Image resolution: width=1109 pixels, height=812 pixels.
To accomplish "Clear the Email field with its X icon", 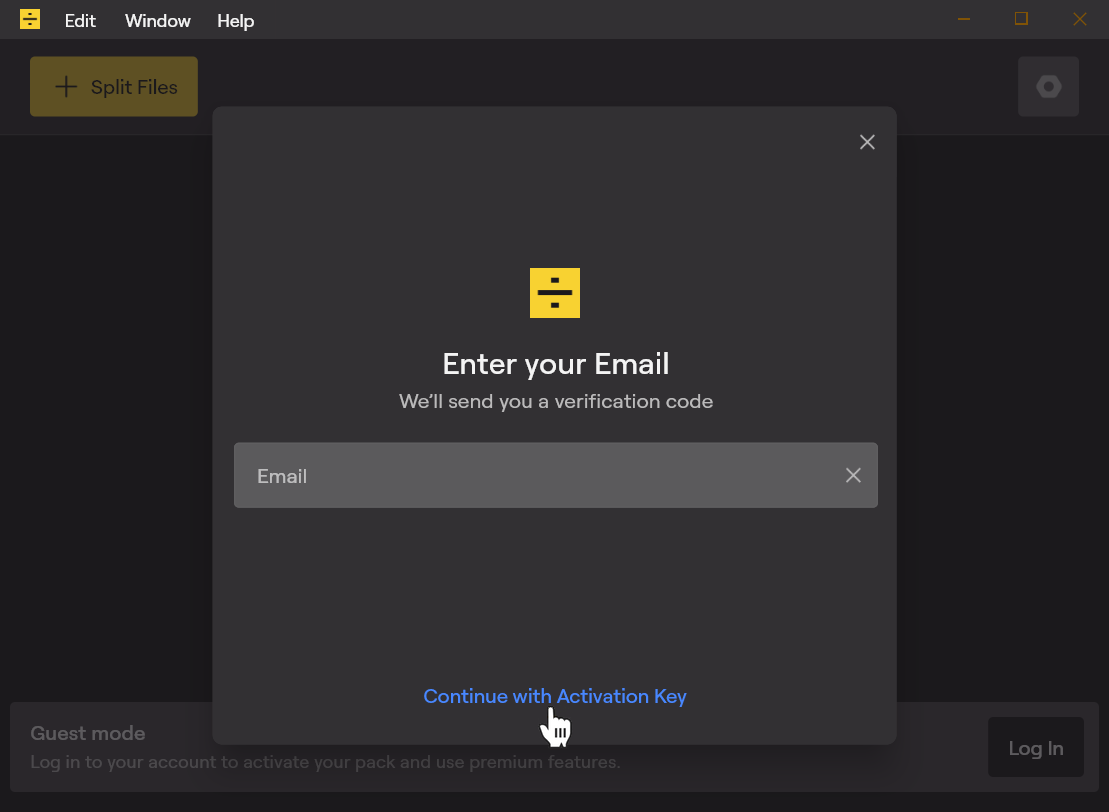I will [853, 475].
